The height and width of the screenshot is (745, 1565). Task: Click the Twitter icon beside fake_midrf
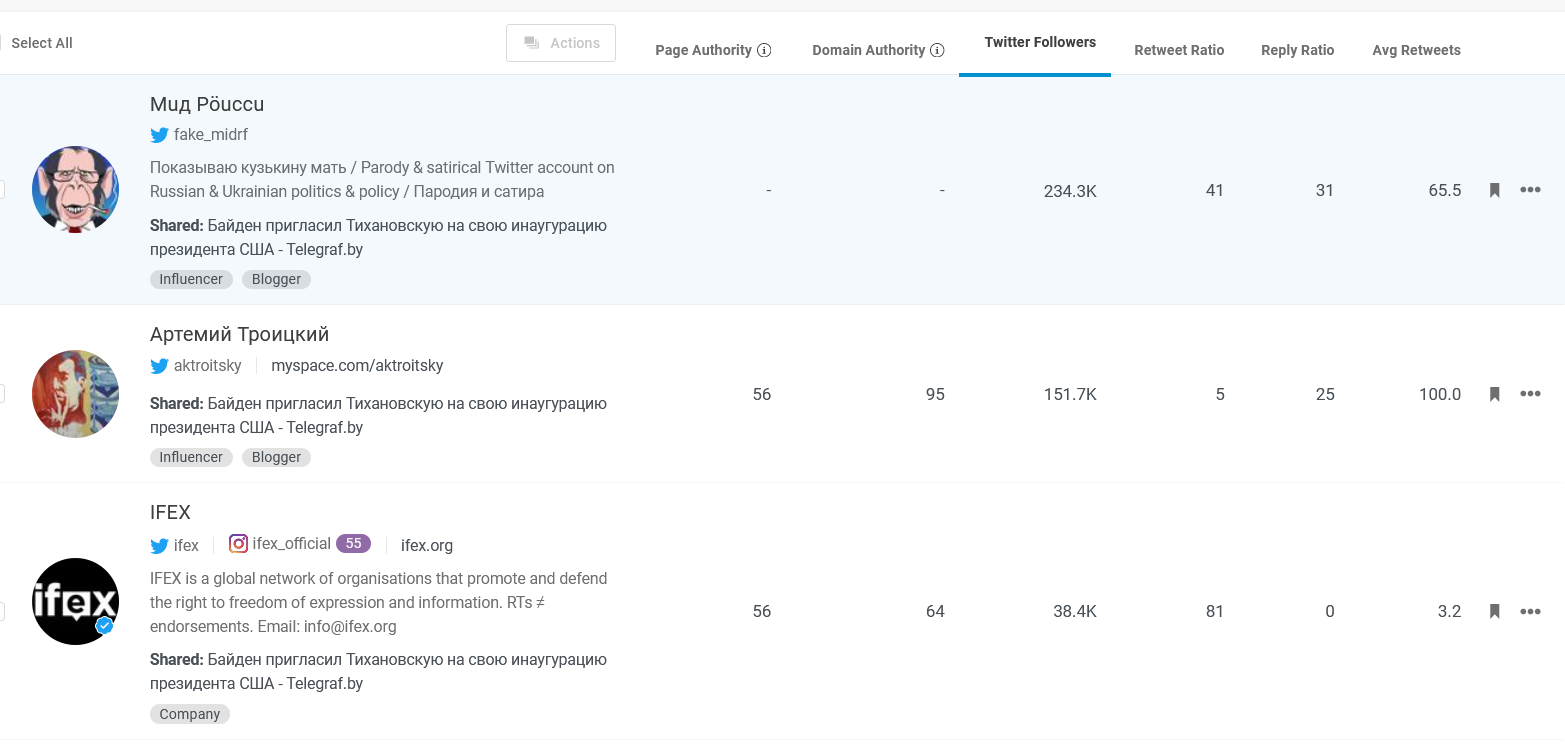pos(159,135)
